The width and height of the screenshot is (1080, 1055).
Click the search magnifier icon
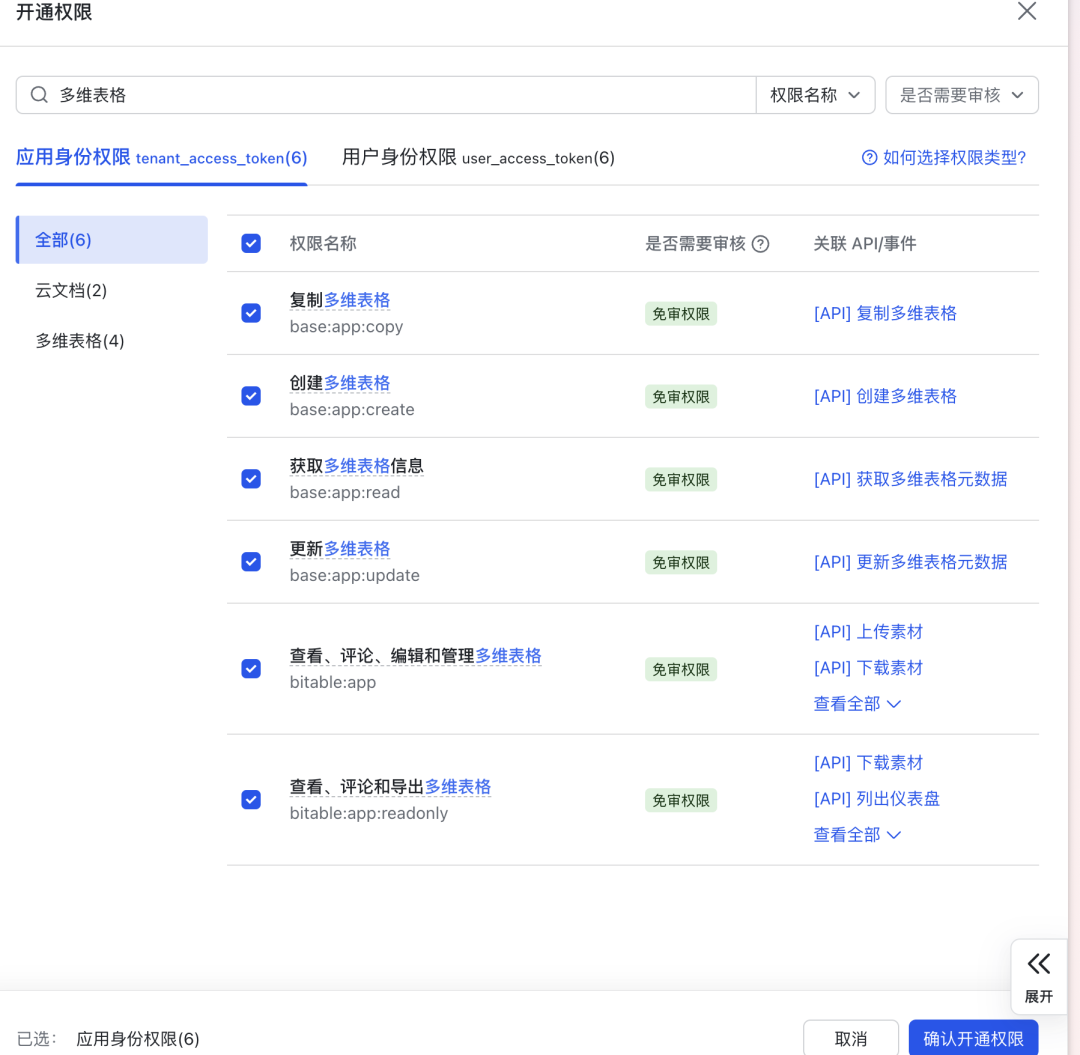tap(39, 95)
